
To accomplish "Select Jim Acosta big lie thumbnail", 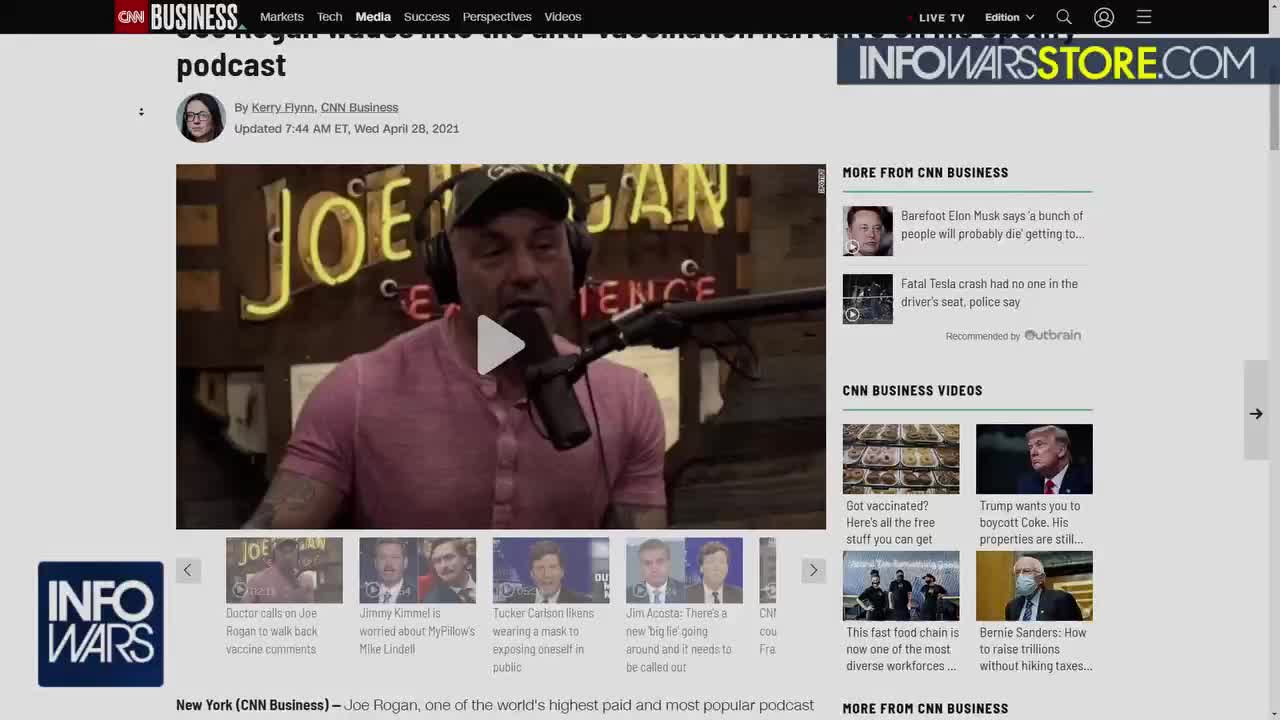I will [684, 570].
